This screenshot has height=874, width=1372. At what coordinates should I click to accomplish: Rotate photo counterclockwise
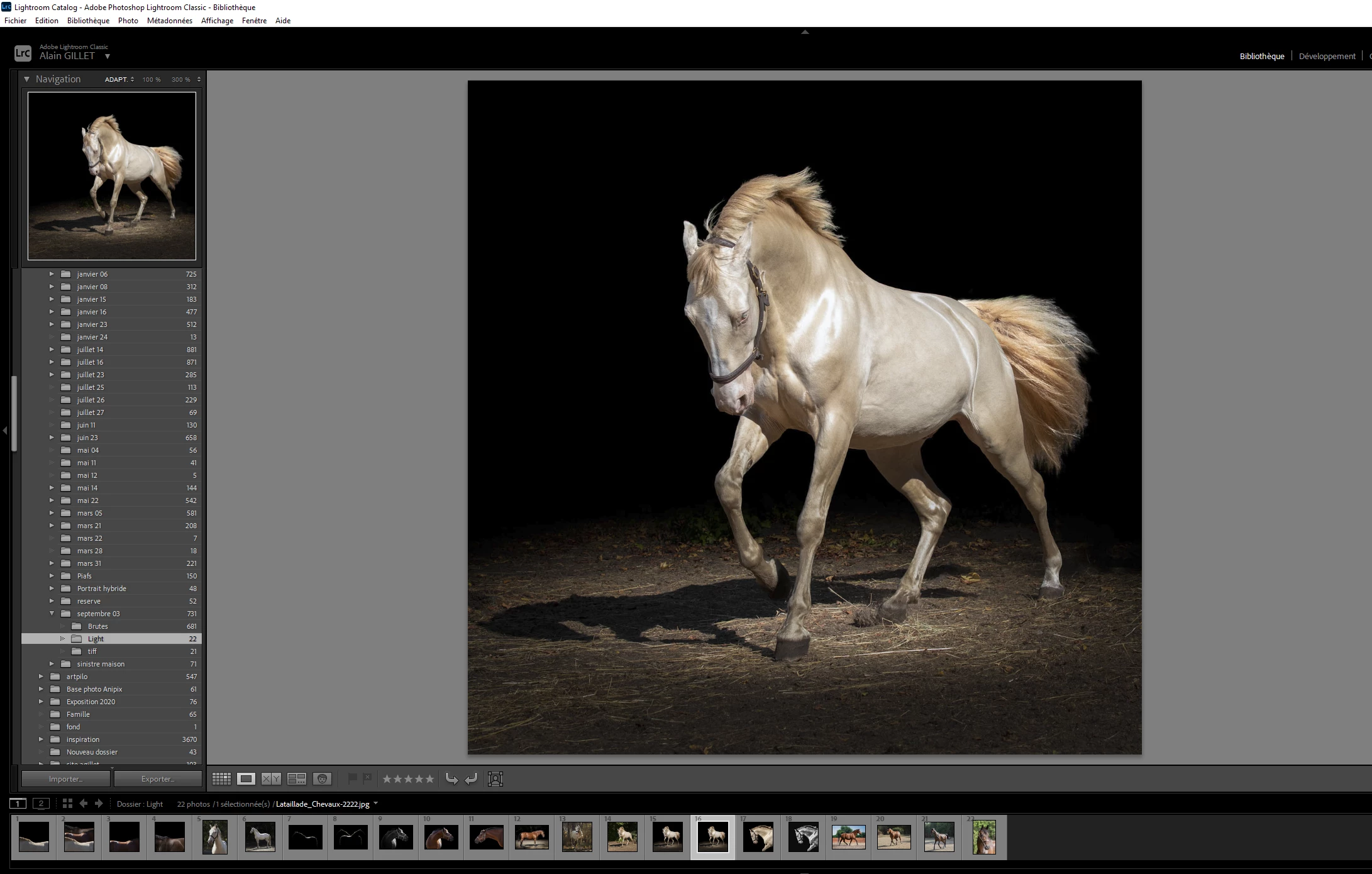[451, 779]
